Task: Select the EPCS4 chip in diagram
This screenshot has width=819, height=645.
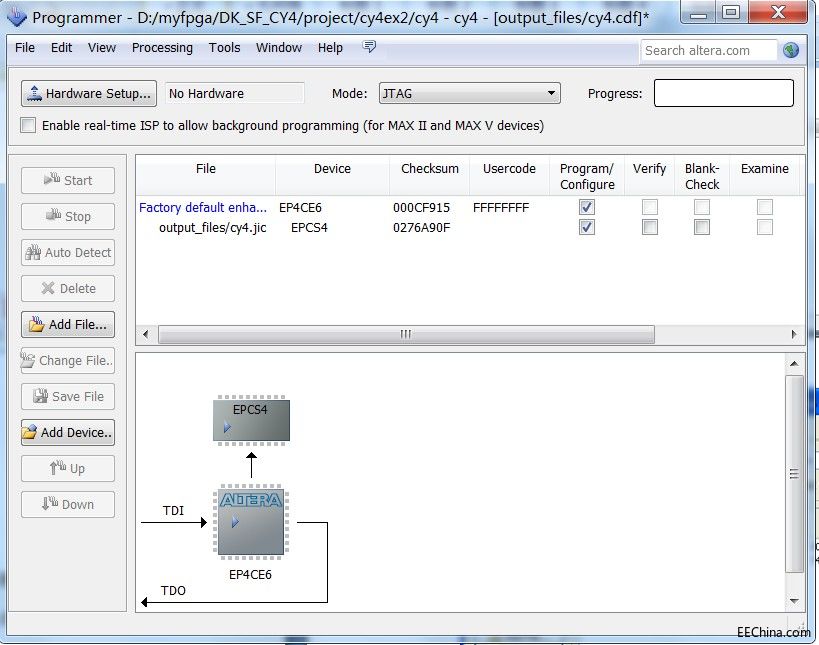Action: [x=251, y=420]
